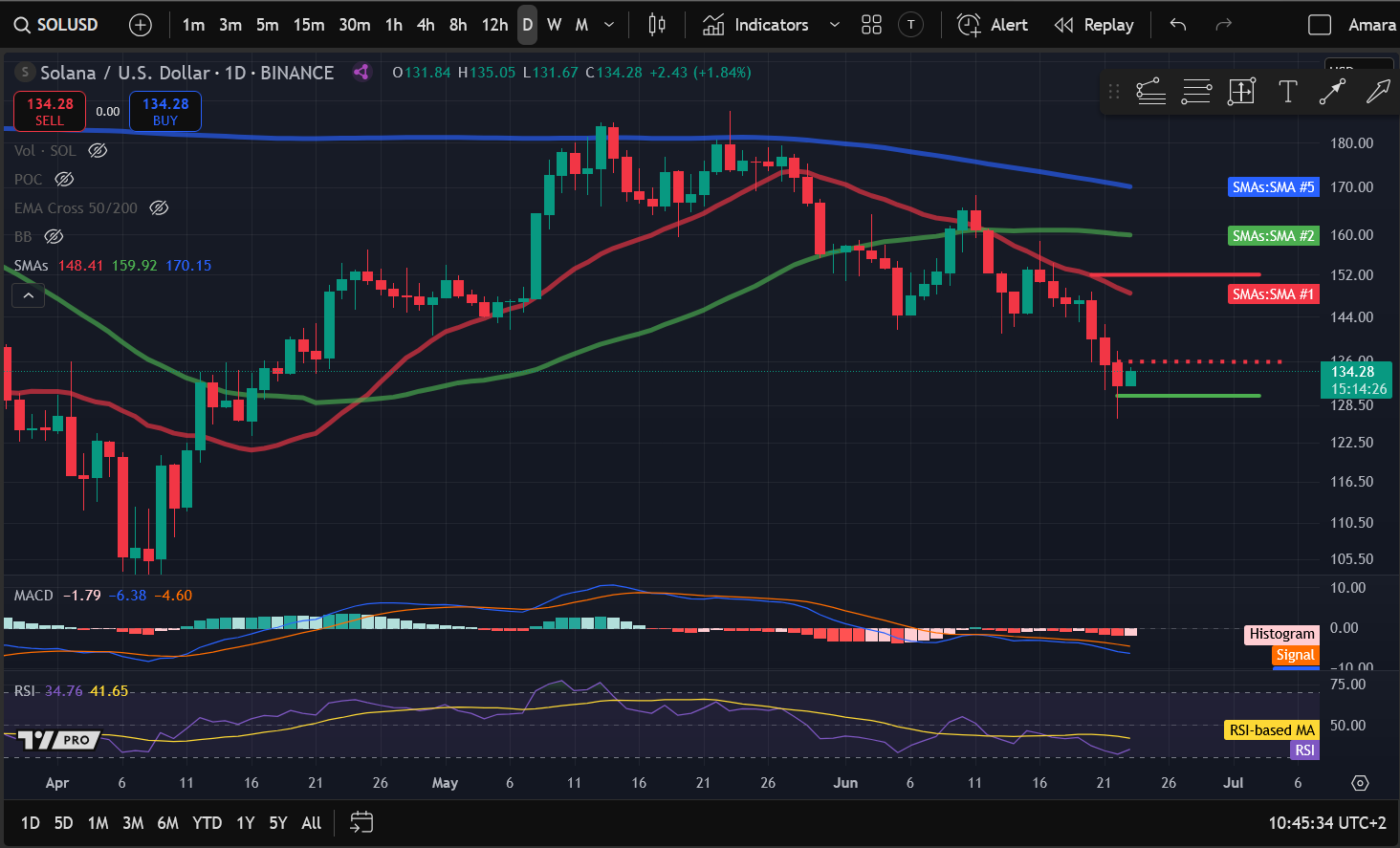
Task: Click the UTC+2 timezone clock
Action: [x=1327, y=822]
